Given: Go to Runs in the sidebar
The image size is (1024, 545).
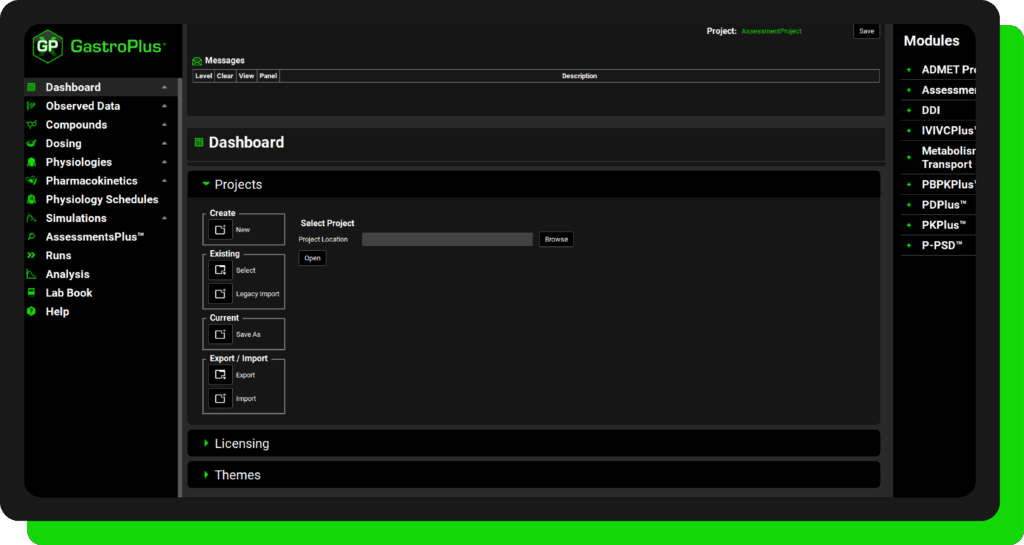Looking at the screenshot, I should 58,256.
